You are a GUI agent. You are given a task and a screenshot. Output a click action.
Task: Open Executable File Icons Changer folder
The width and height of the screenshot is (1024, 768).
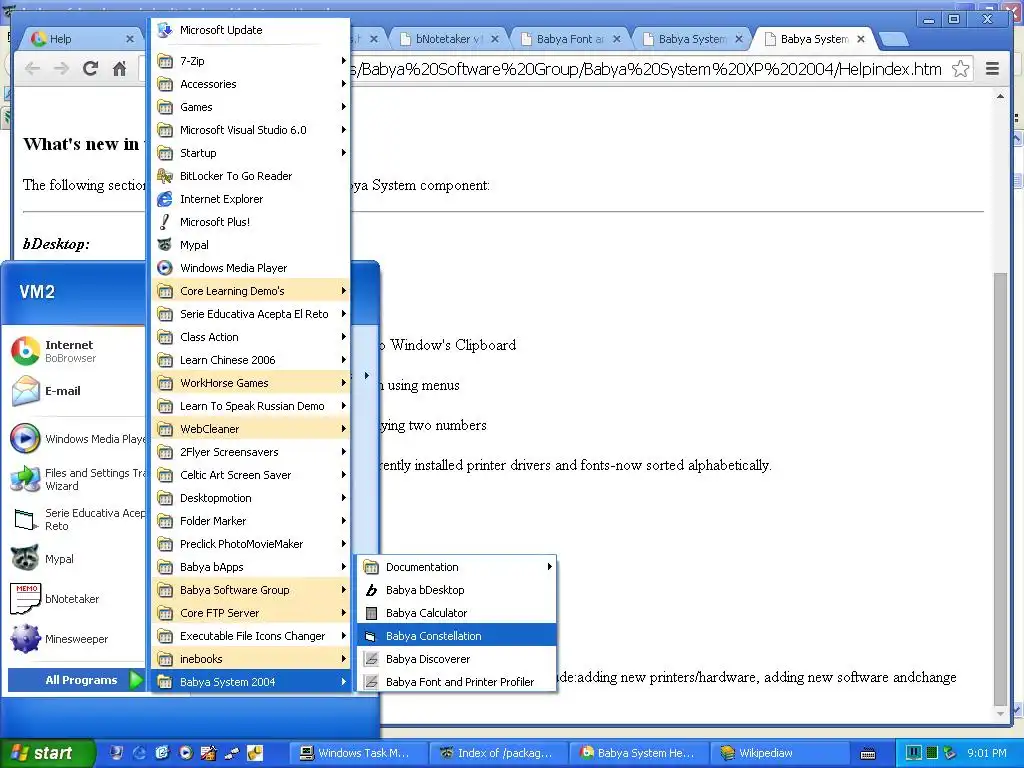251,636
